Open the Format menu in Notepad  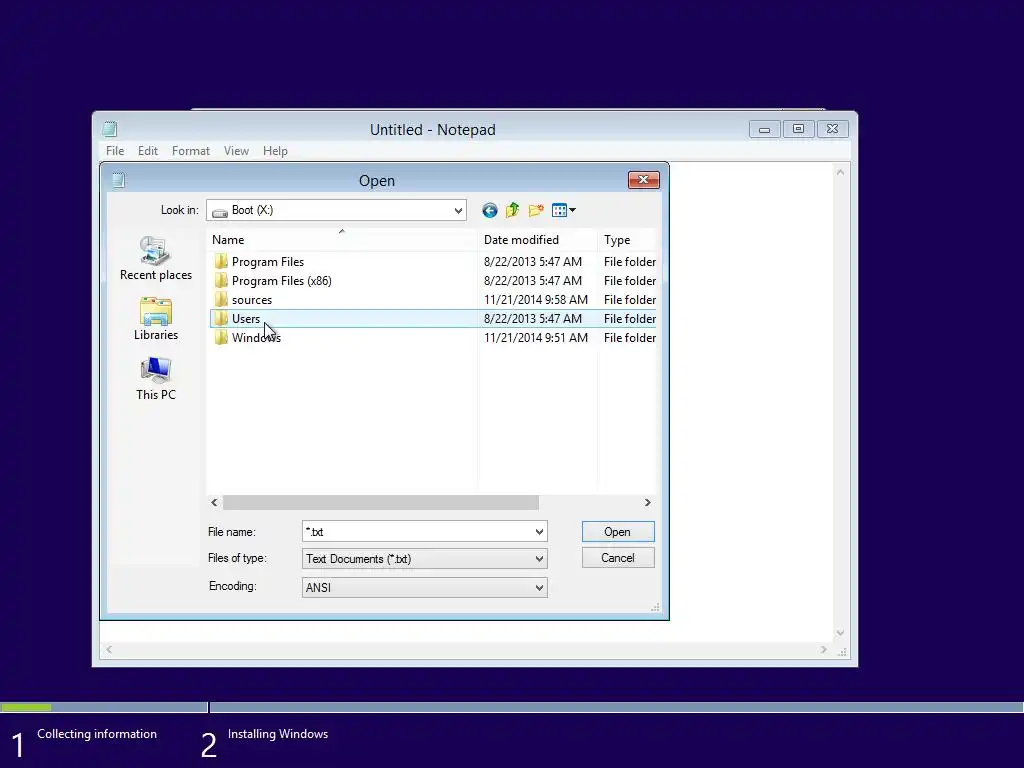(191, 151)
